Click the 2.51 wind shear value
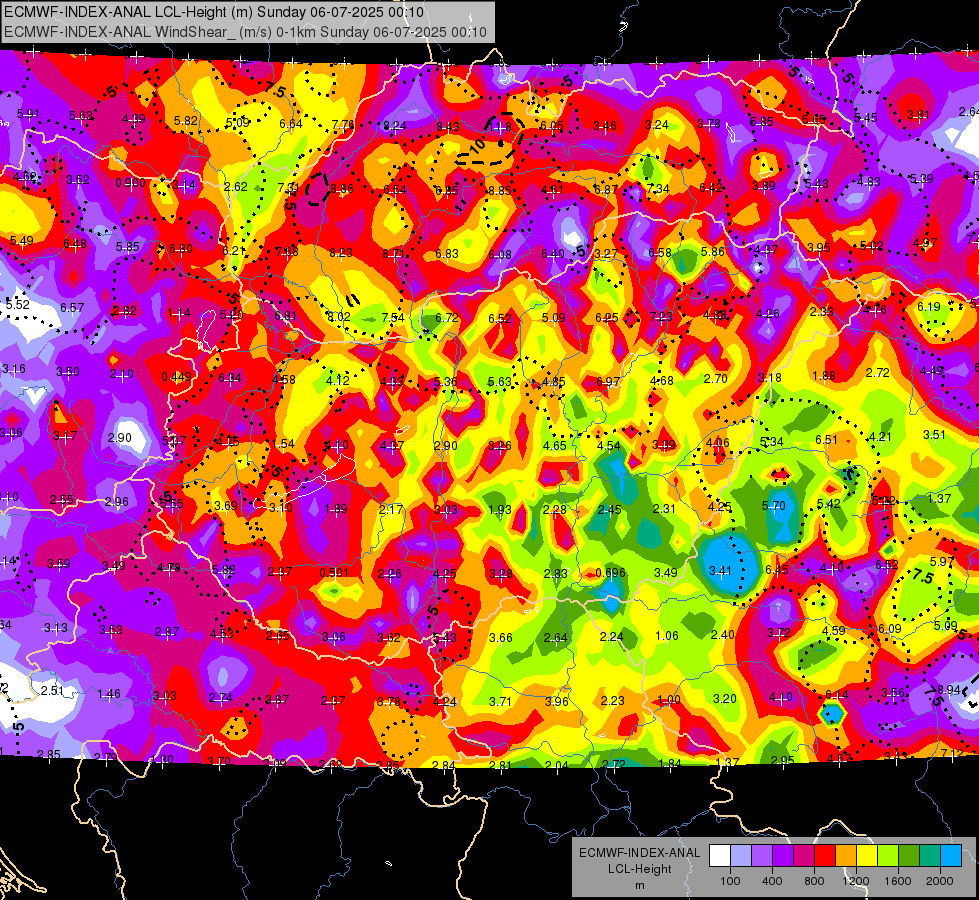Screen dimensions: 979x900 (52, 690)
